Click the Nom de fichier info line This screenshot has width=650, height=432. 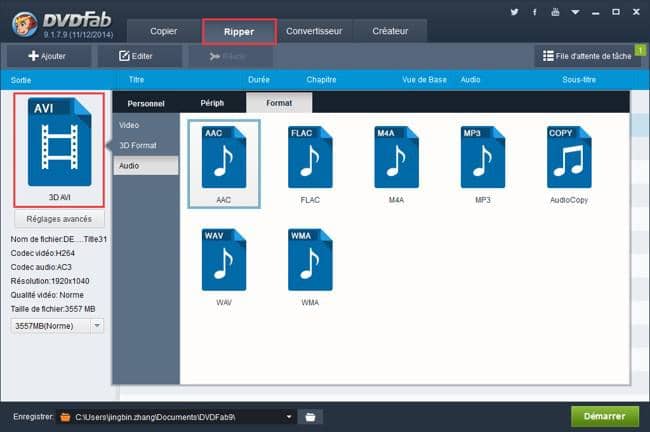[58, 239]
